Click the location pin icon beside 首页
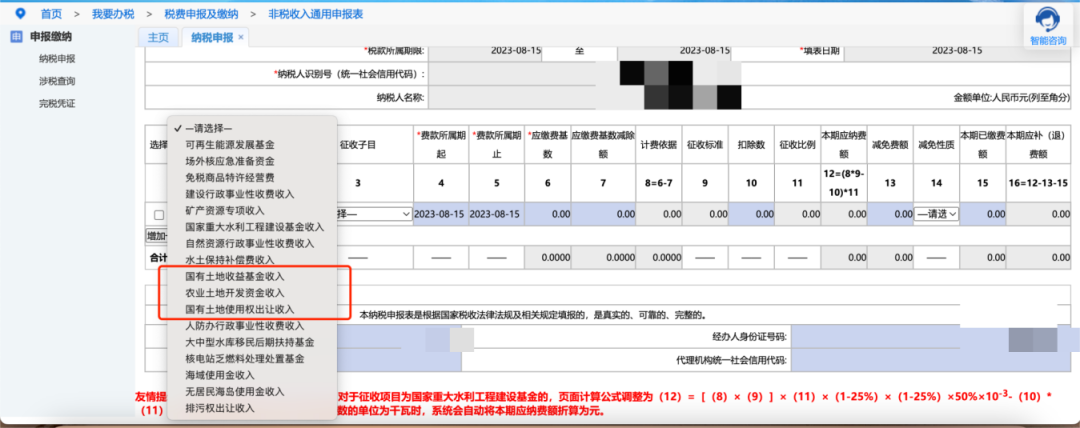The height and width of the screenshot is (428, 1080). click(20, 14)
